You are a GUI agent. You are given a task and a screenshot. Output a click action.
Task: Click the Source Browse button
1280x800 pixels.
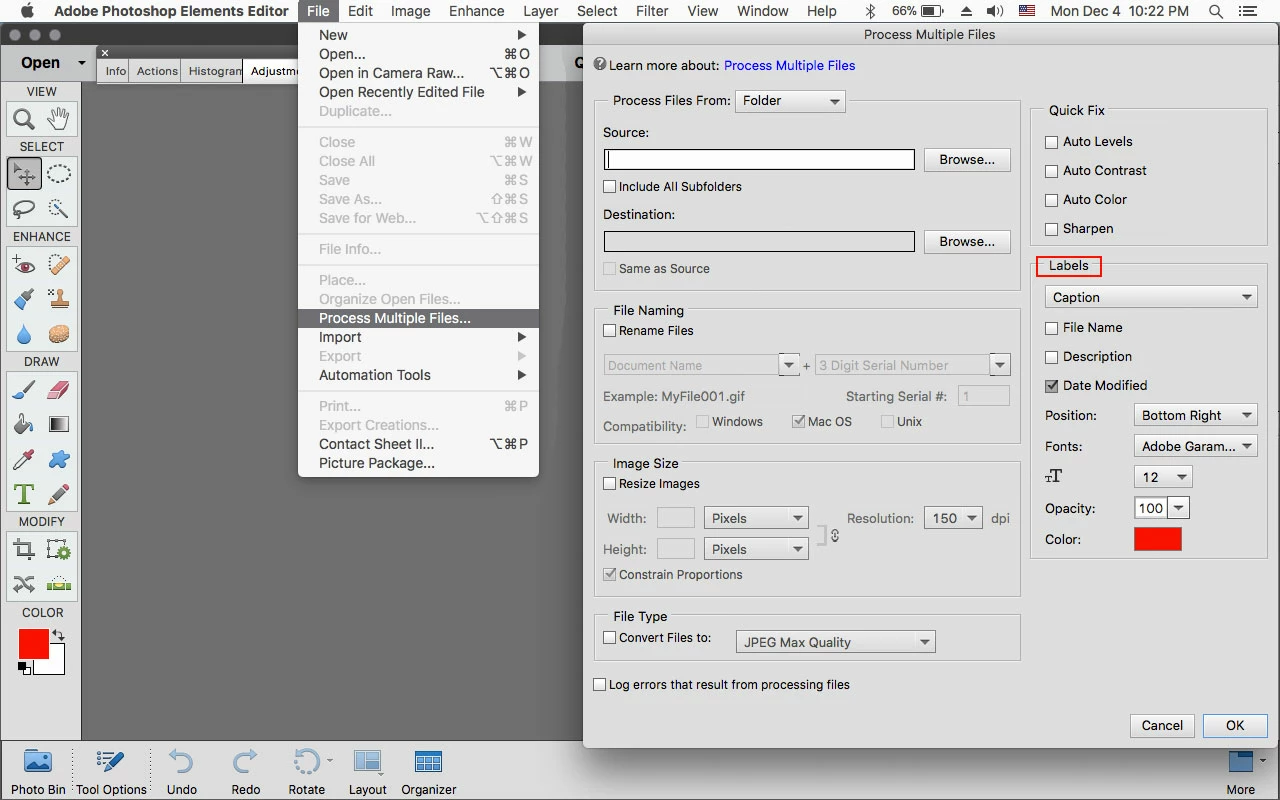tap(967, 159)
